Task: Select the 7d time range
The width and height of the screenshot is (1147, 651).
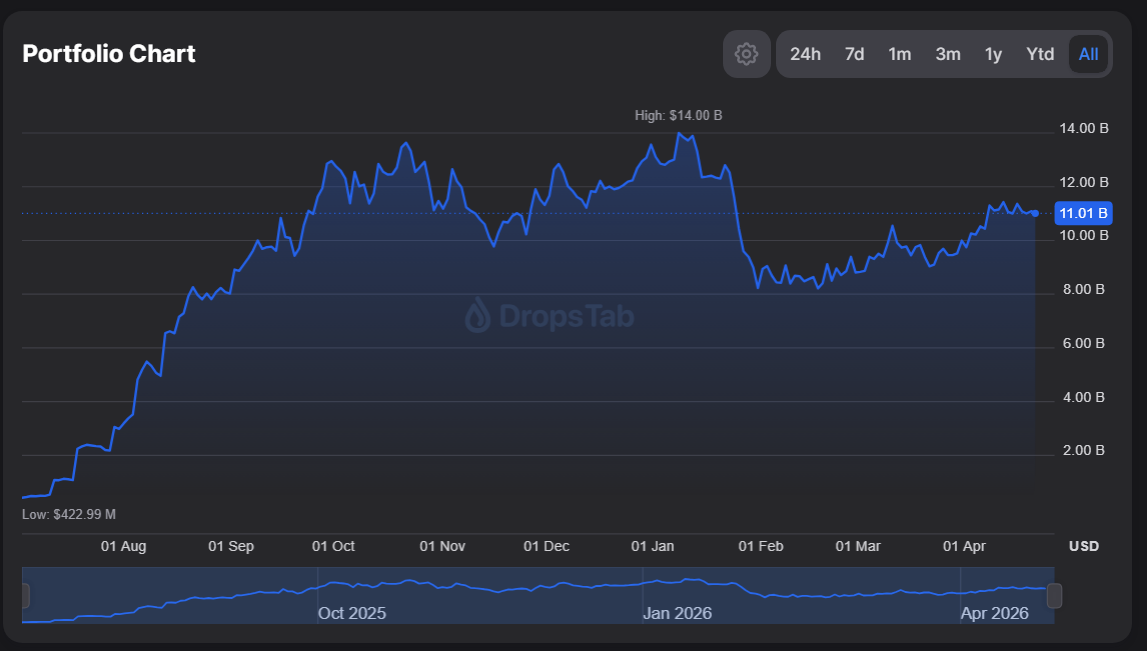Action: tap(854, 54)
